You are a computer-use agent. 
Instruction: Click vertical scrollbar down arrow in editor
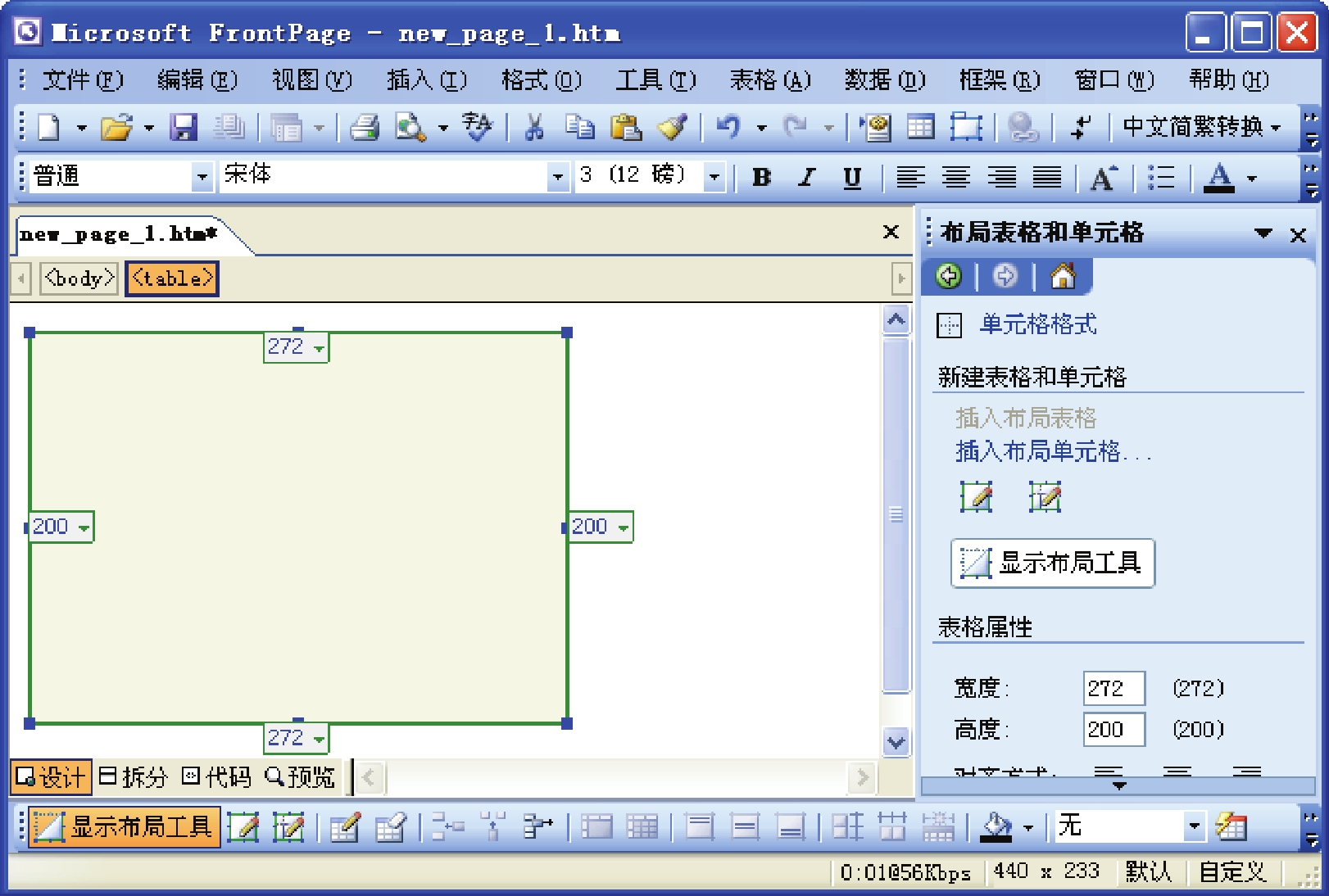[x=896, y=743]
